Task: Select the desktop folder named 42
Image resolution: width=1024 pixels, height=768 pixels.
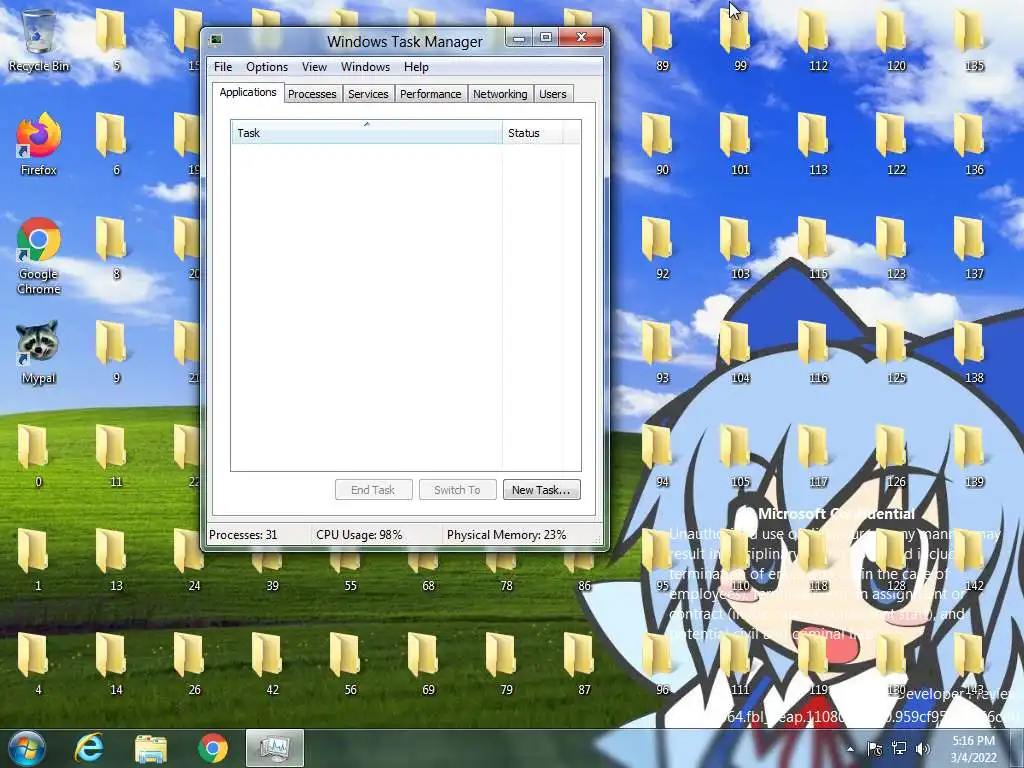Action: [x=272, y=664]
